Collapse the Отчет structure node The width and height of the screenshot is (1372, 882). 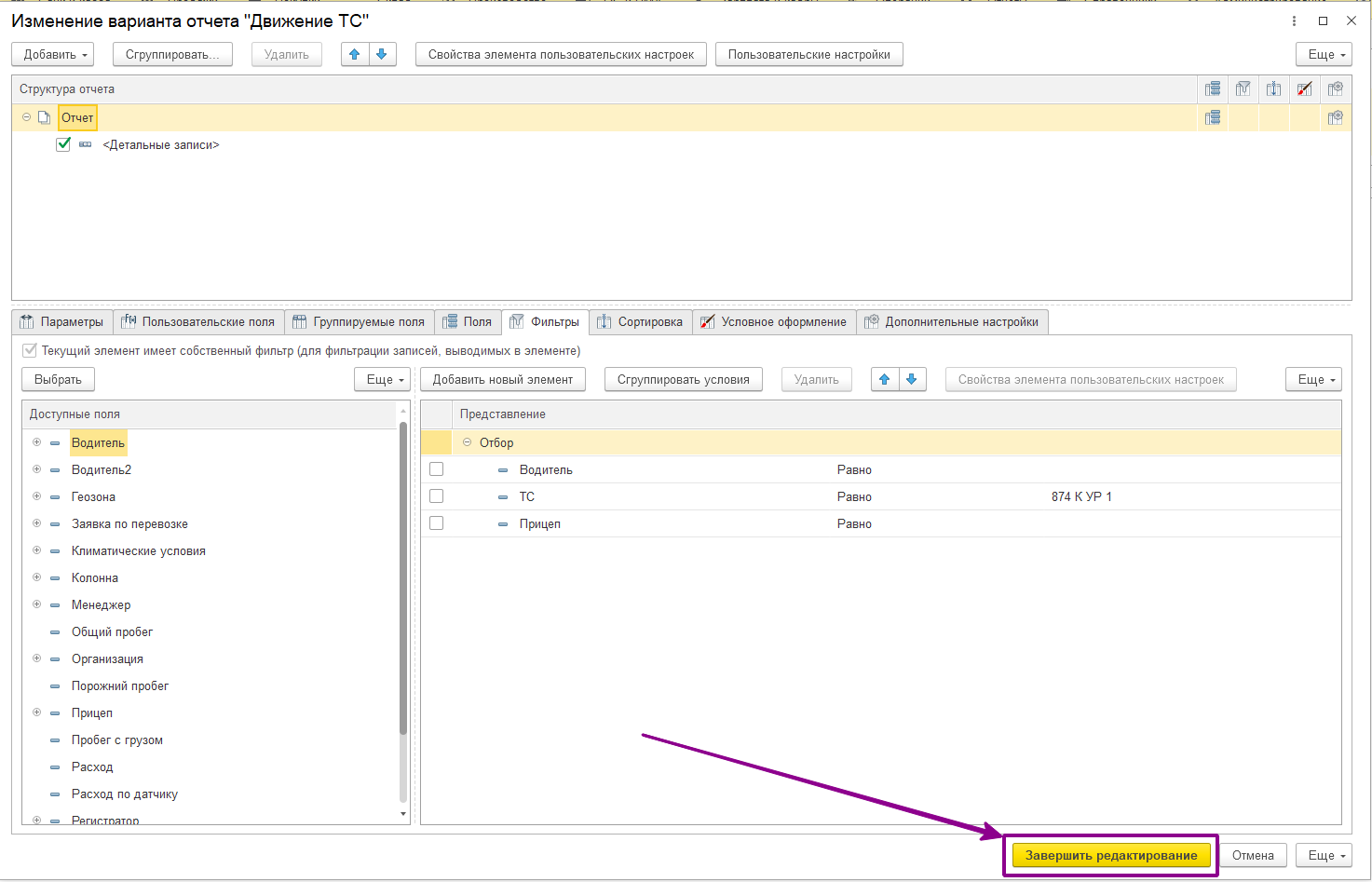(26, 117)
